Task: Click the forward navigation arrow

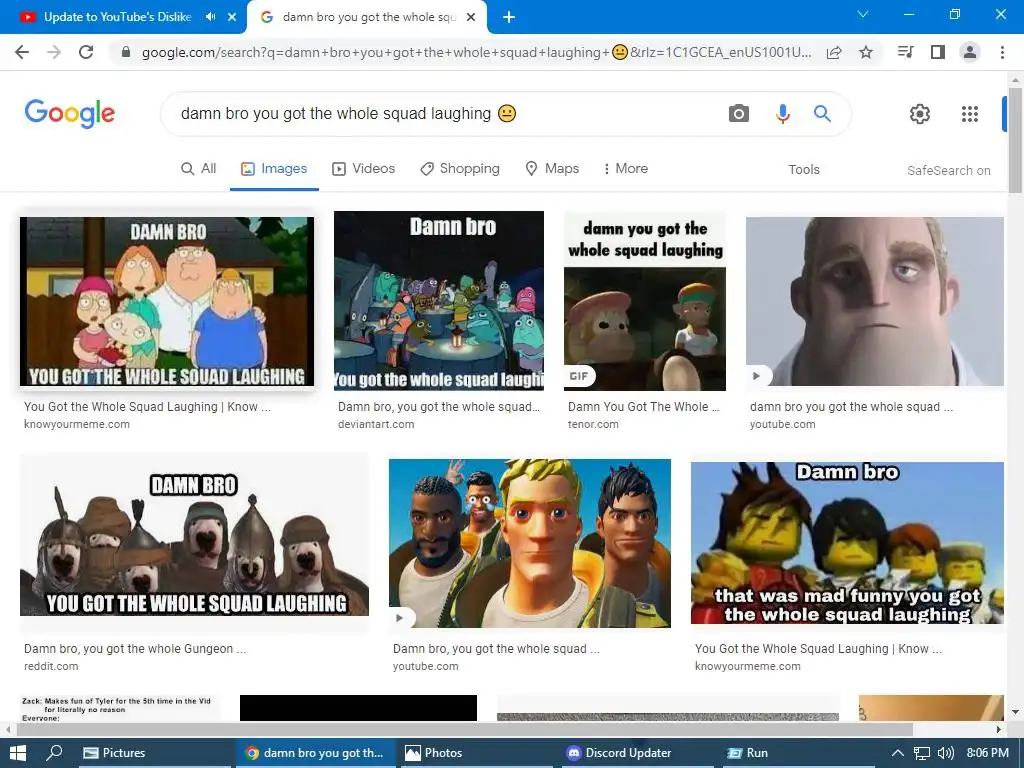Action: (54, 52)
